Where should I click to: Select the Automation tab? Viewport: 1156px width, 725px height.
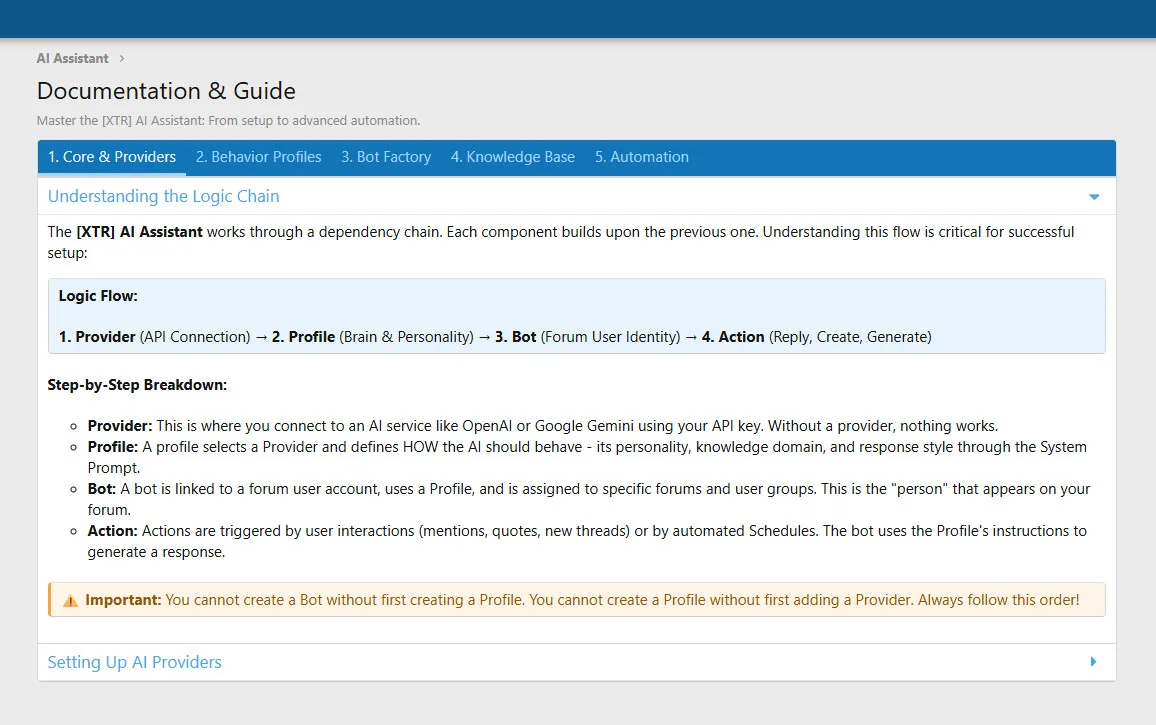(x=642, y=157)
